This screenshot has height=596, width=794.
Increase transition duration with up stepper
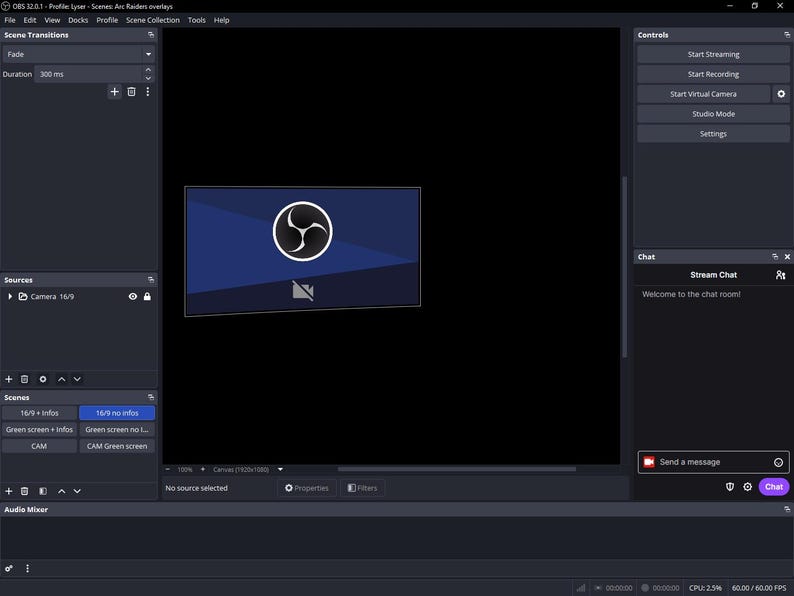pos(148,70)
